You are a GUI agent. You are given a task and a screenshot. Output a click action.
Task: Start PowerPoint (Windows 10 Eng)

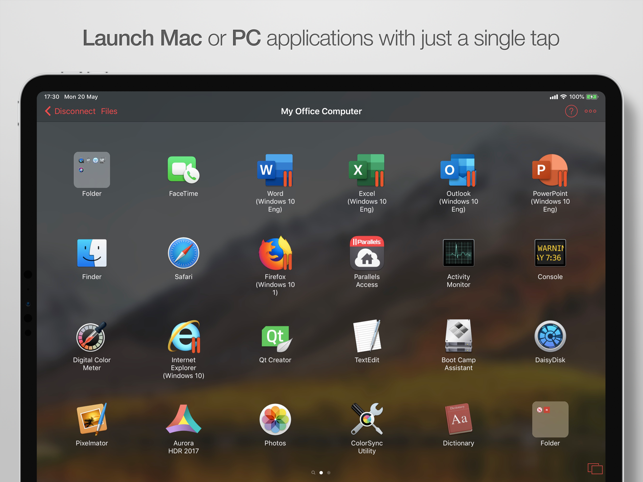click(550, 170)
